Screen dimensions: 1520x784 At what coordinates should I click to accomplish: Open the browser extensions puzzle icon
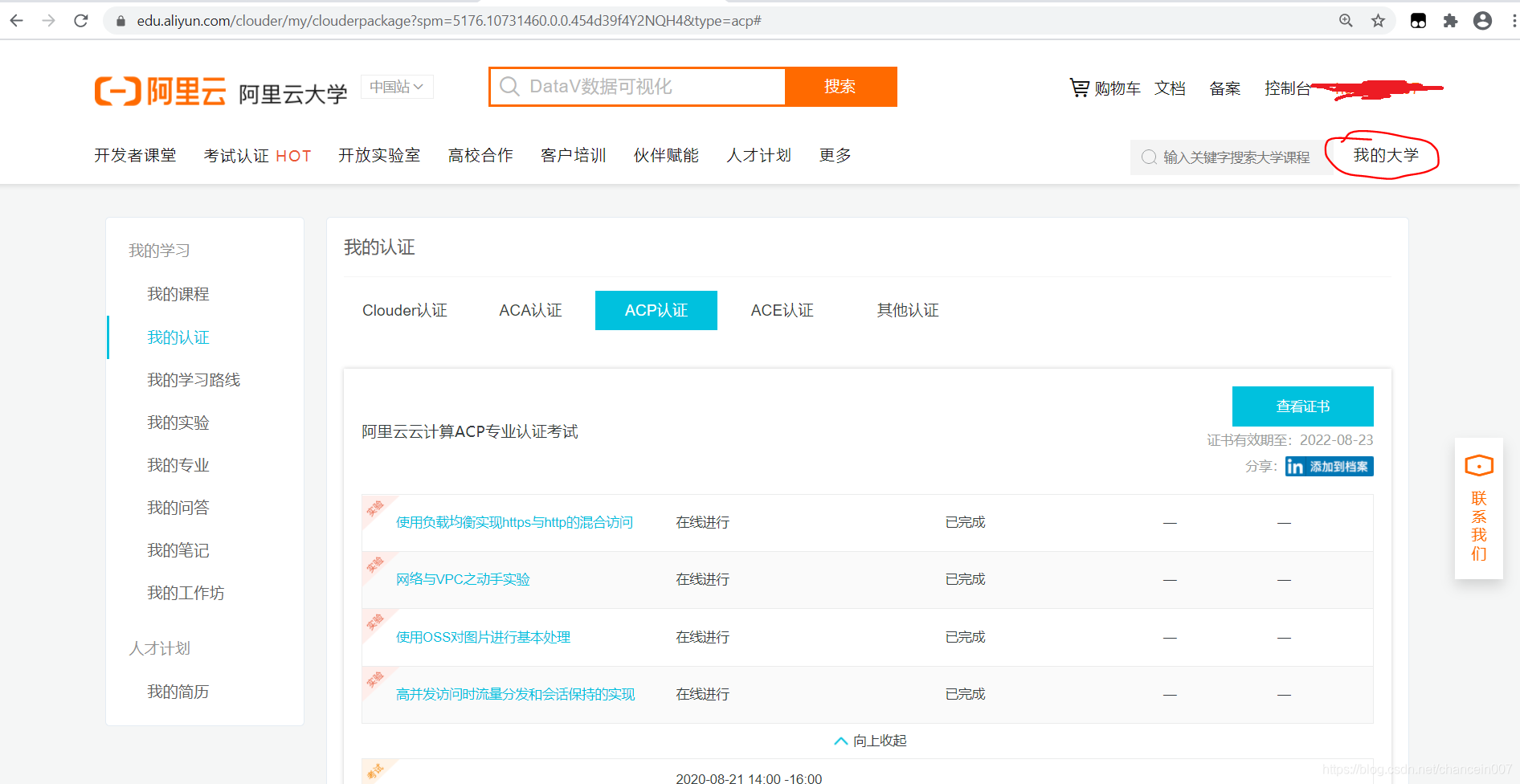coord(1450,21)
